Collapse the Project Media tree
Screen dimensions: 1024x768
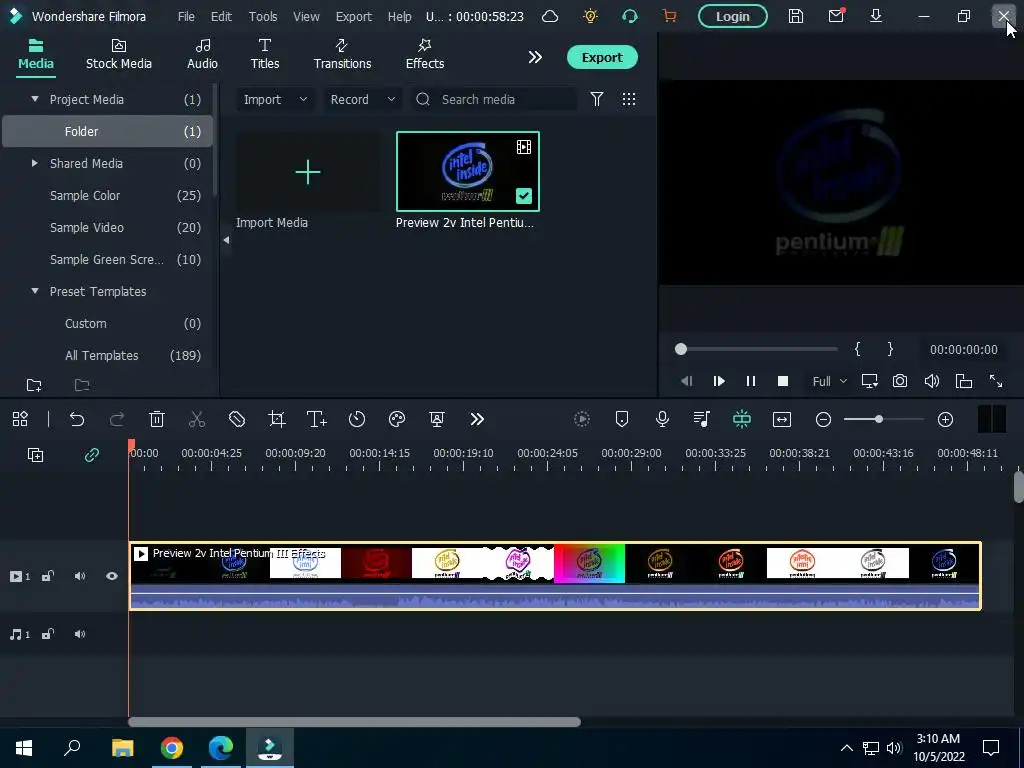35,99
